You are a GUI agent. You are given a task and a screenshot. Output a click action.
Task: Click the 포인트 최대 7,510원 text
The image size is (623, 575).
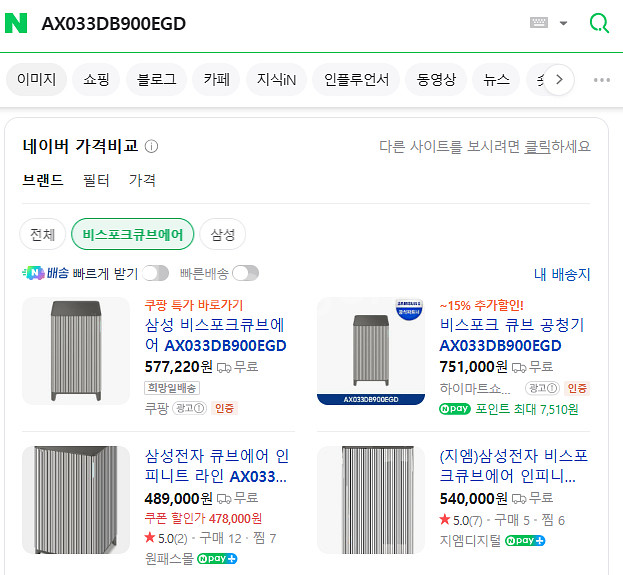(x=527, y=409)
